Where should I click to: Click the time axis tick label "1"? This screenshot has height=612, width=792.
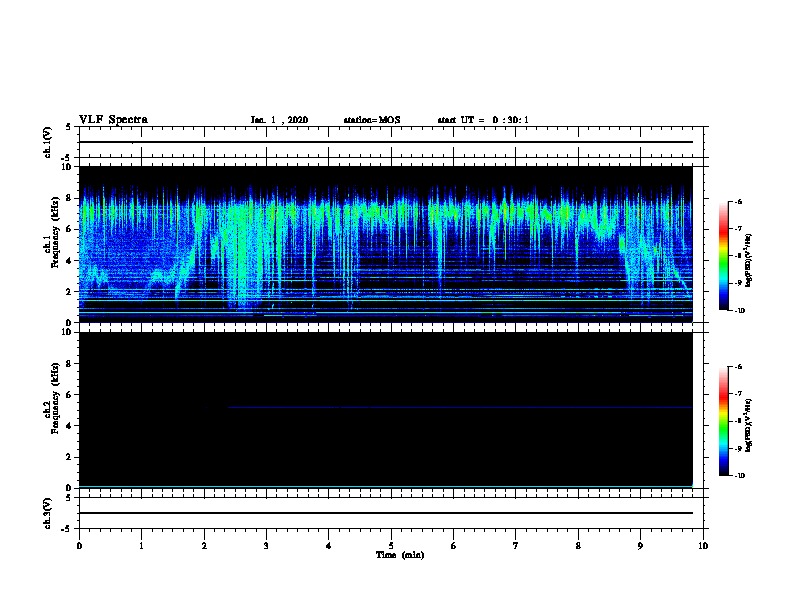141,546
